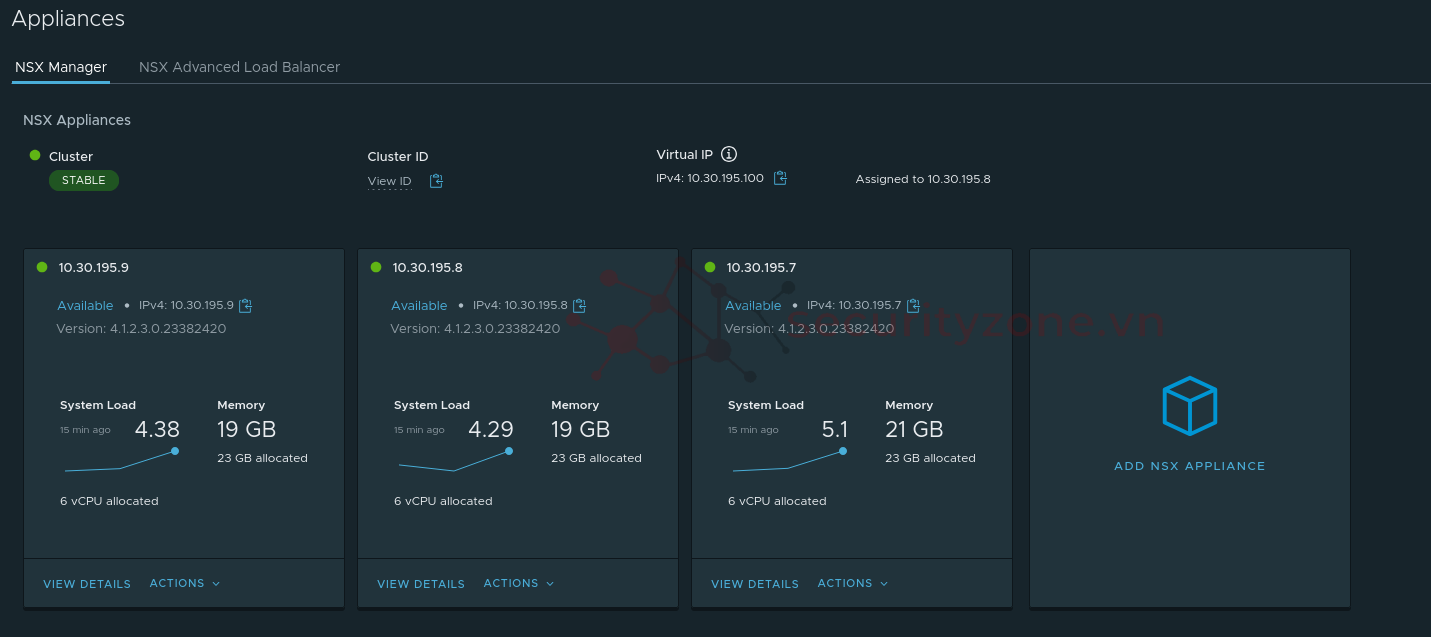The image size is (1431, 637).
Task: Click System Load graph endpoint for 10.30.195.7
Action: tap(843, 451)
